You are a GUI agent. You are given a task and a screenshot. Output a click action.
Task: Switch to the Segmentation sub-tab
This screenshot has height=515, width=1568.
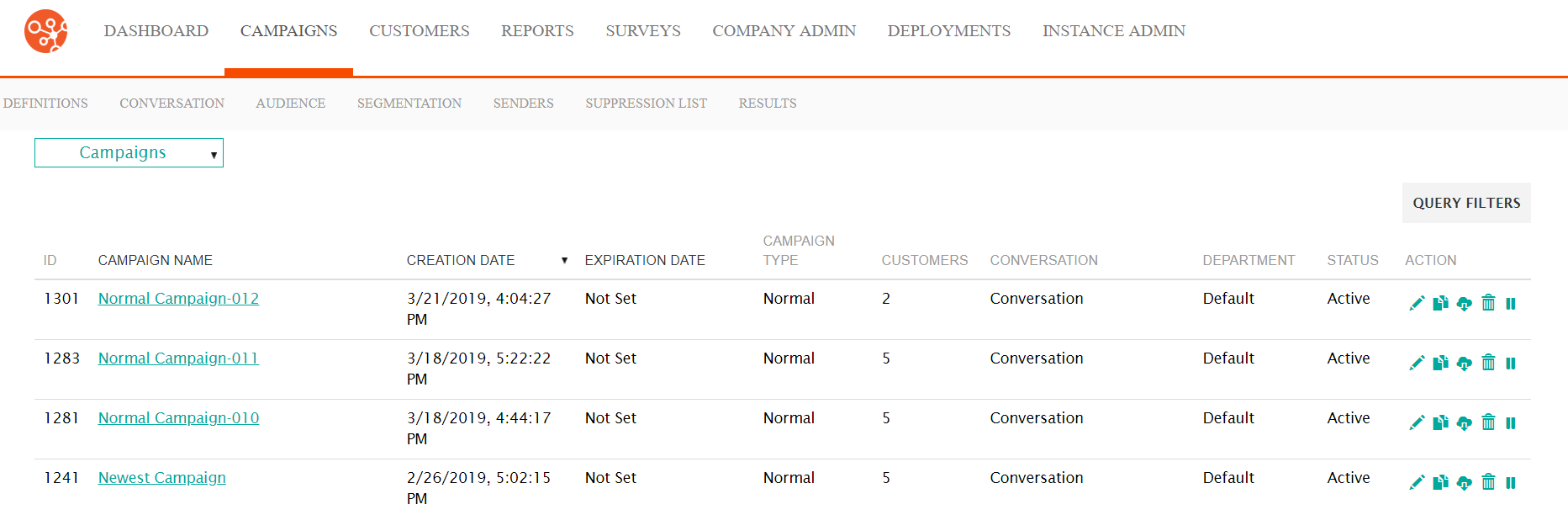point(409,104)
